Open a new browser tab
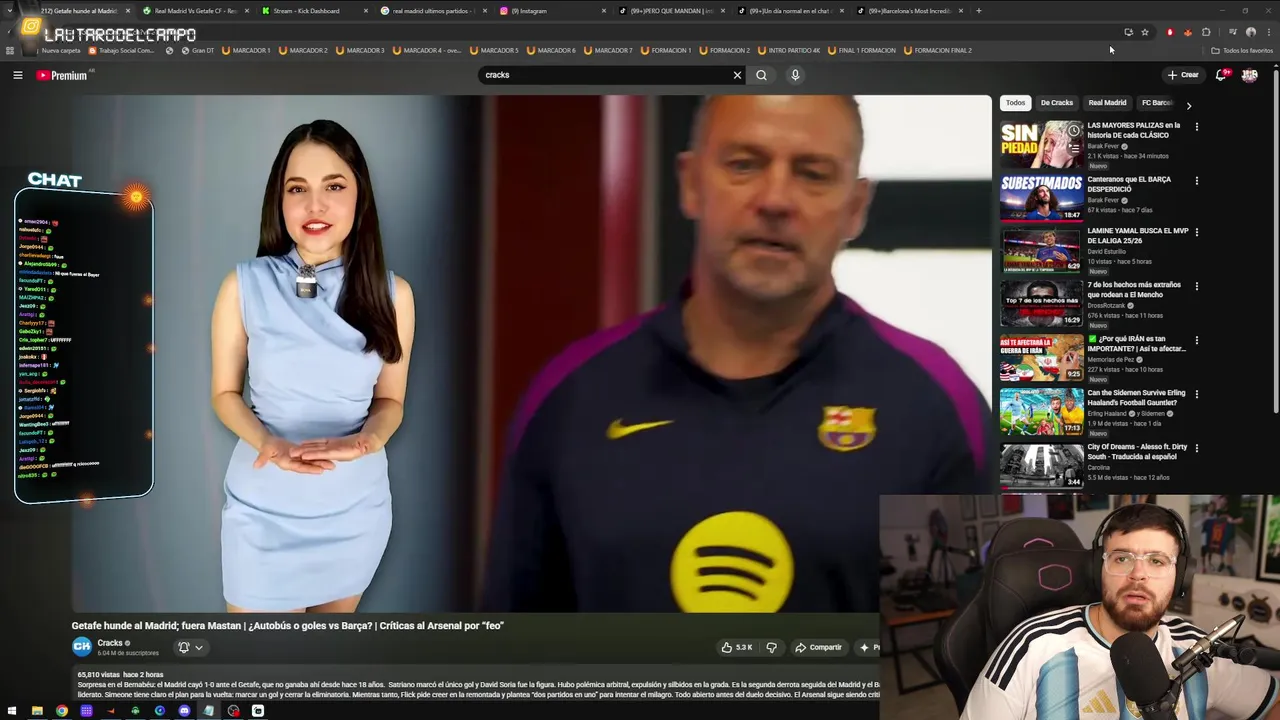This screenshot has width=1280, height=720. click(x=978, y=11)
